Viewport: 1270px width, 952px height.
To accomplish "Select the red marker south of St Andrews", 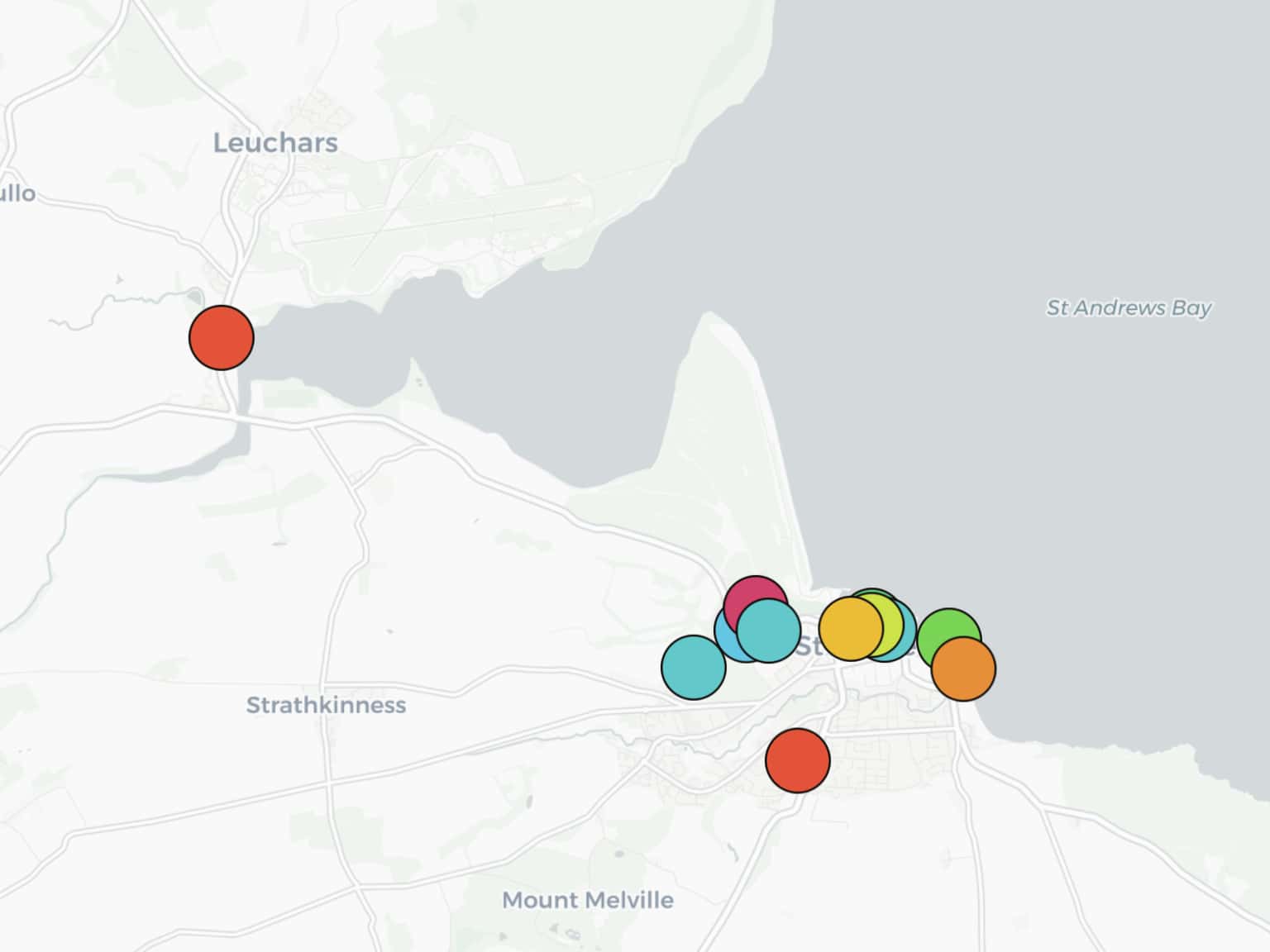I will tap(797, 760).
